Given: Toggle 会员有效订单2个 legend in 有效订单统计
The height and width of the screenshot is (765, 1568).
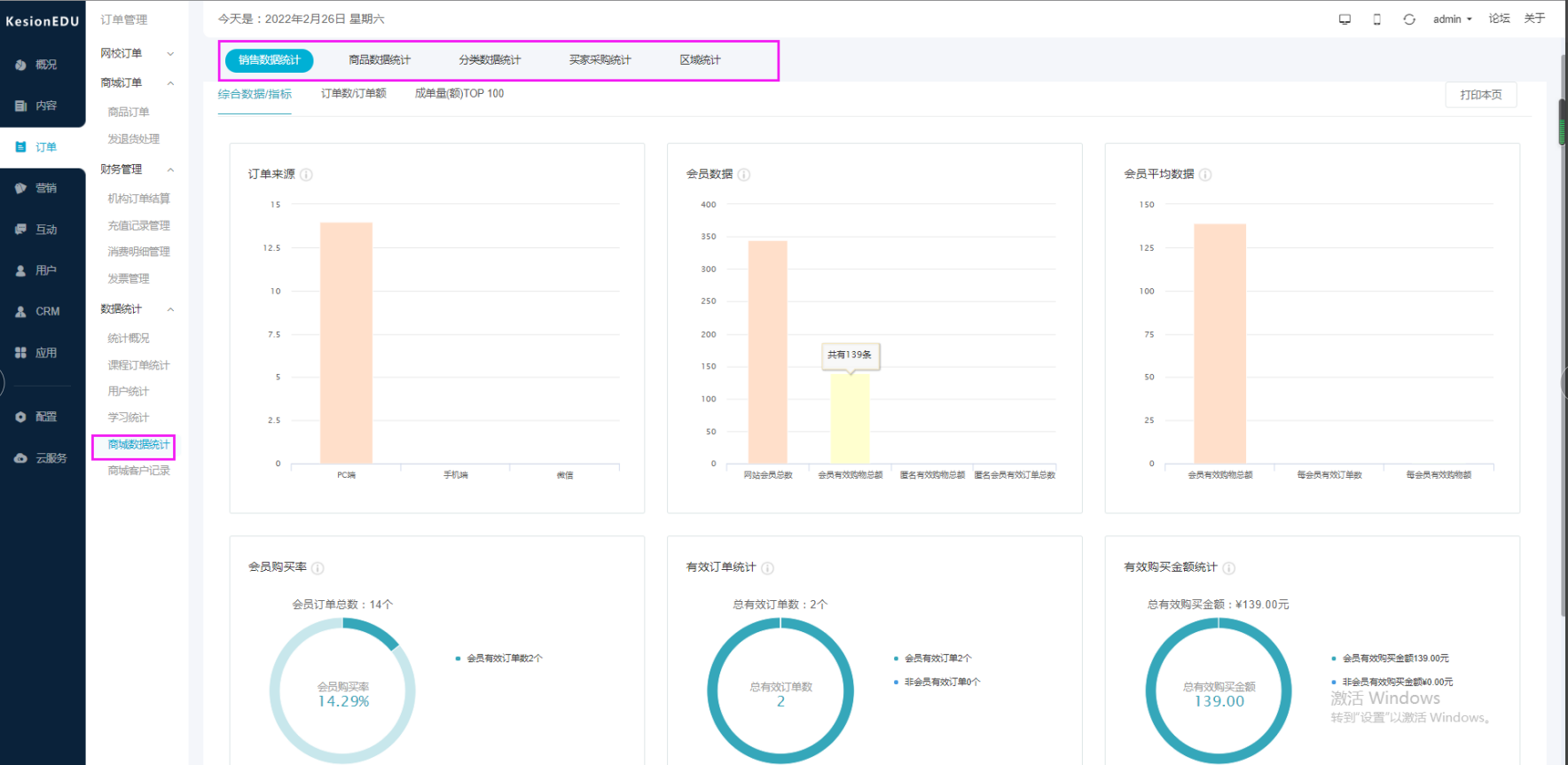Looking at the screenshot, I should [933, 659].
